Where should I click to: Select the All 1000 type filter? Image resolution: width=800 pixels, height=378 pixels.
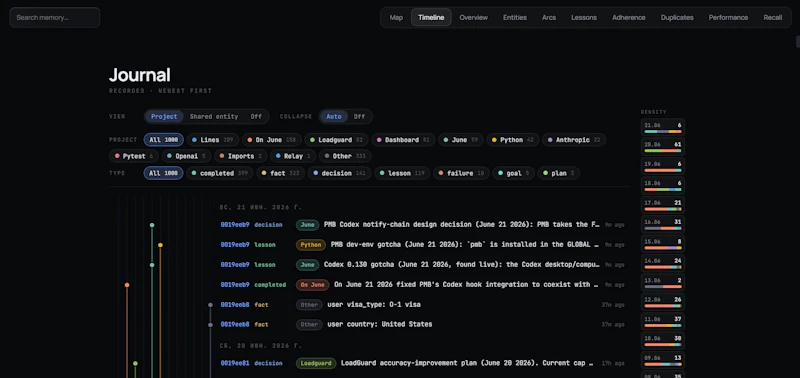(x=163, y=173)
